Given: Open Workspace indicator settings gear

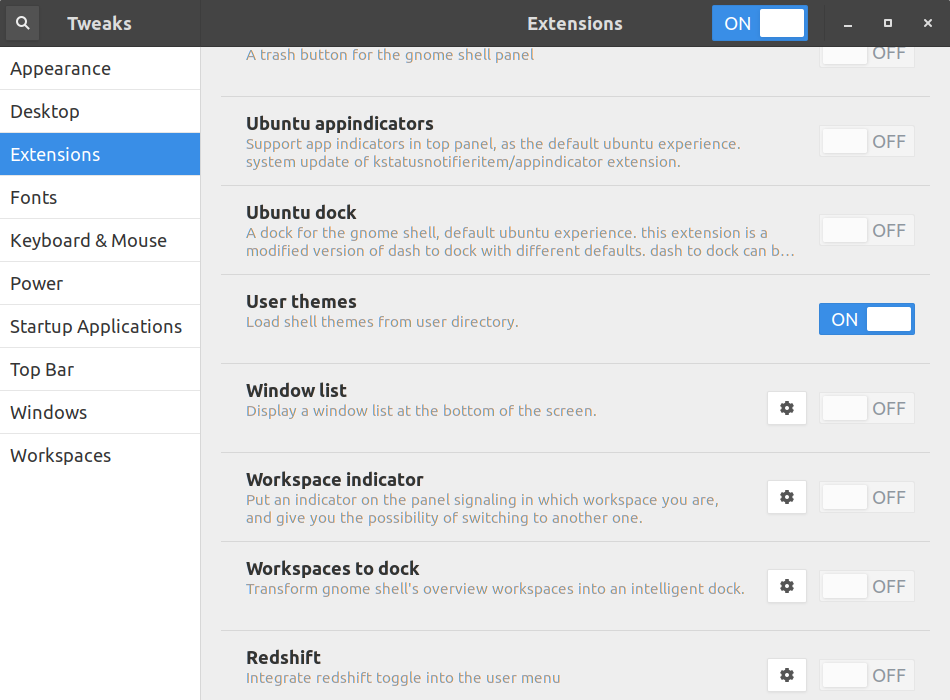Looking at the screenshot, I should point(786,498).
